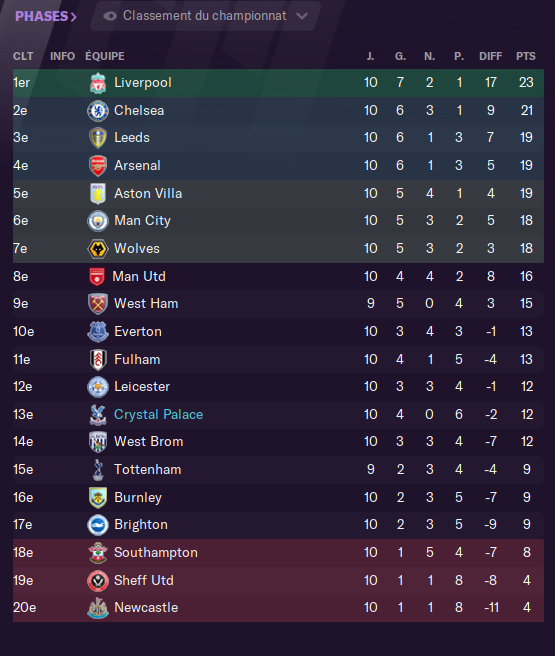Click the Liverpool club crest
The height and width of the screenshot is (656, 555).
[x=98, y=83]
